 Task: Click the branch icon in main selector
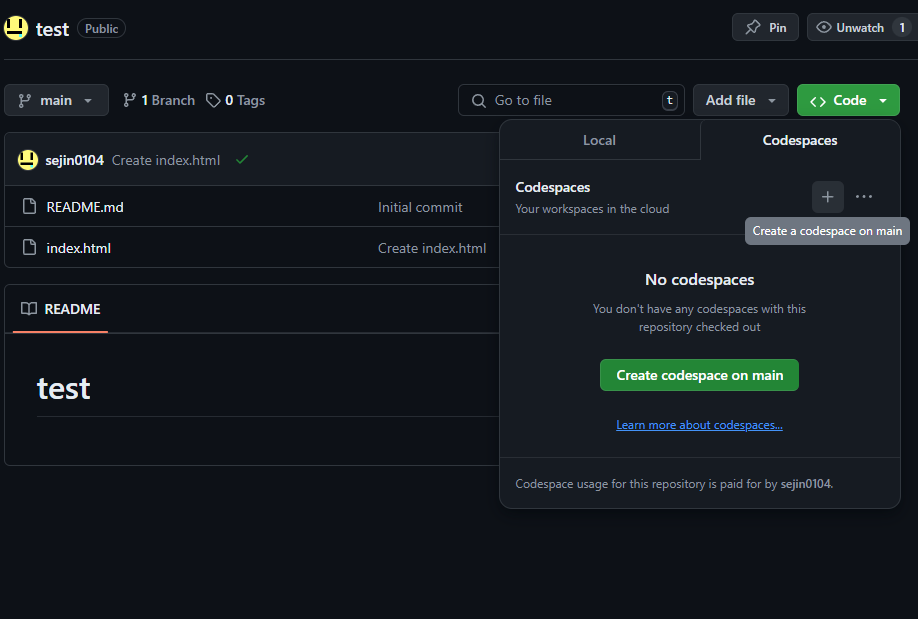[25, 101]
